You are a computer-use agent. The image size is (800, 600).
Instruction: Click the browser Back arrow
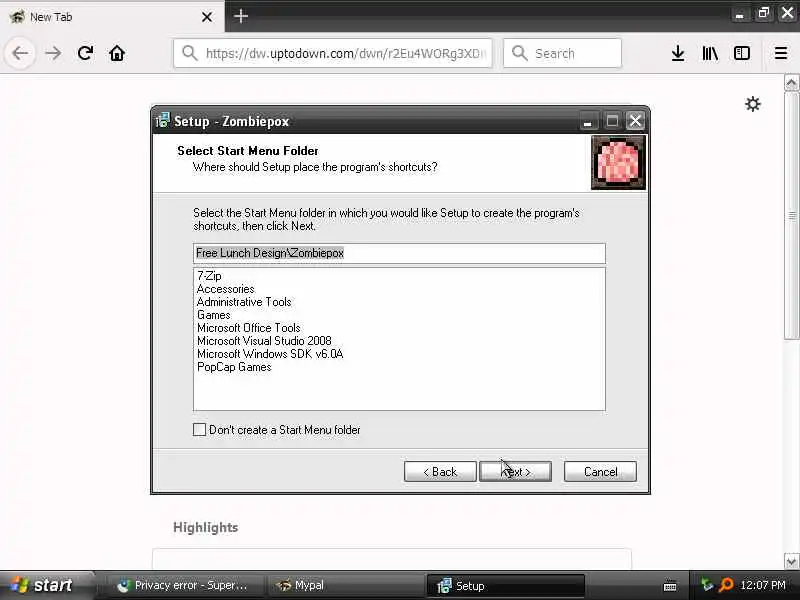(x=20, y=53)
